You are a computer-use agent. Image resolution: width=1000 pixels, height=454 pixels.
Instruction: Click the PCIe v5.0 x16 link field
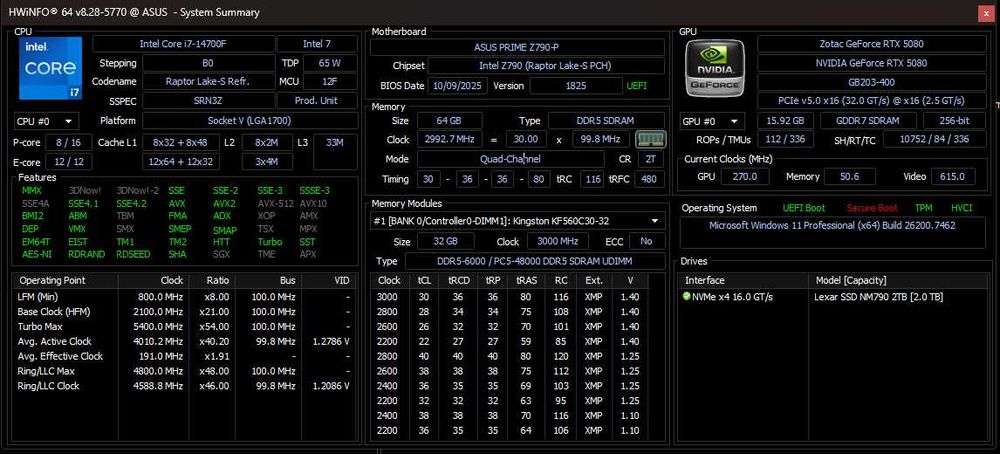pos(871,101)
